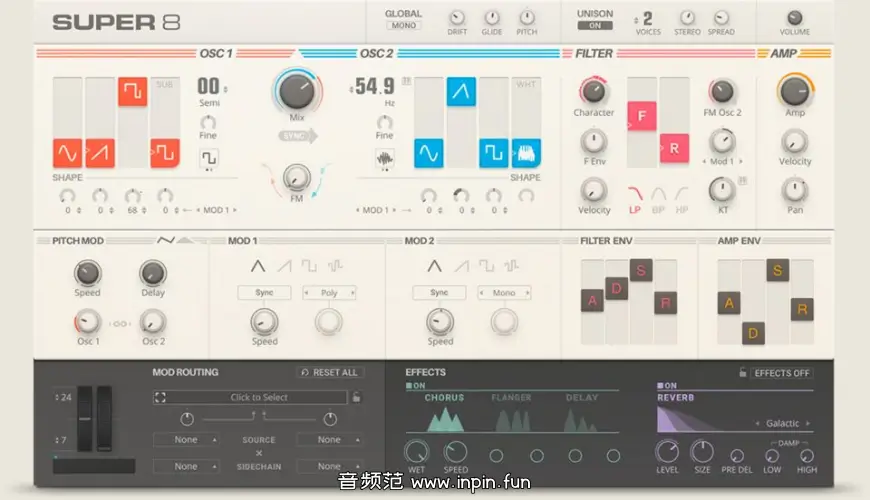Screen dimensions: 870x500
Task: Click the lock icon beside EFFECTS OFF
Action: (741, 373)
